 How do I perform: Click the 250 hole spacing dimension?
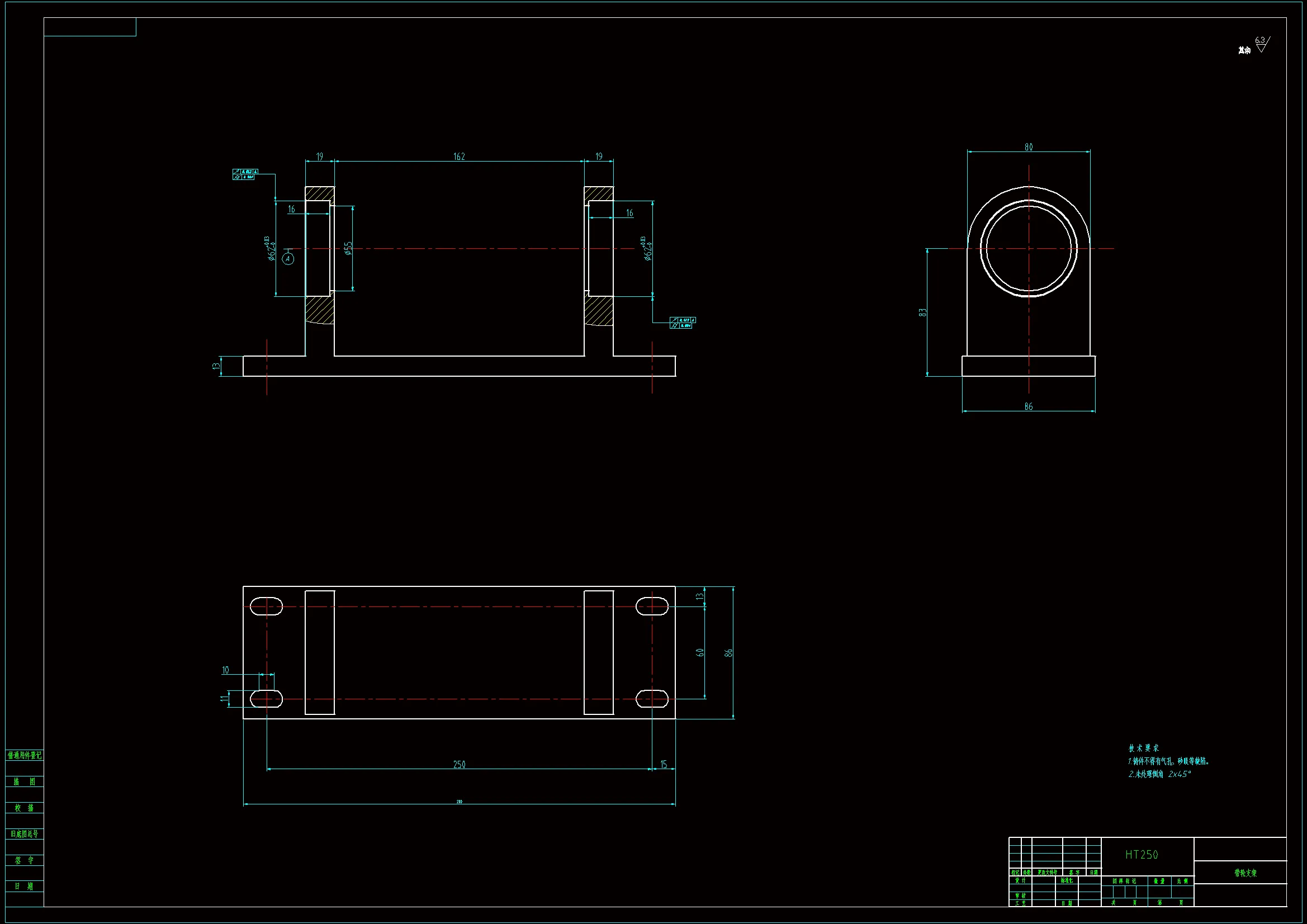click(459, 765)
